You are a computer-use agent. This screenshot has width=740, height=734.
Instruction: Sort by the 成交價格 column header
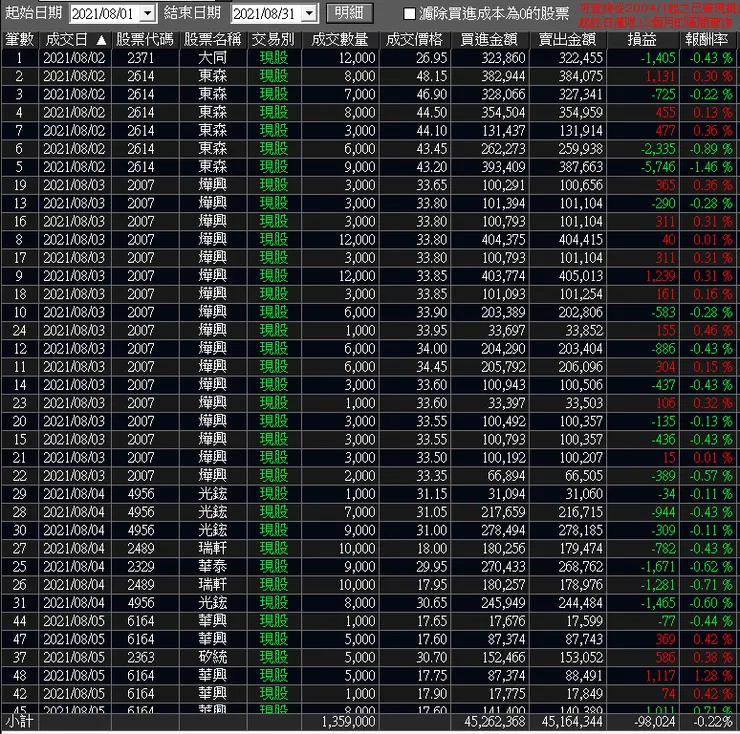[x=415, y=40]
